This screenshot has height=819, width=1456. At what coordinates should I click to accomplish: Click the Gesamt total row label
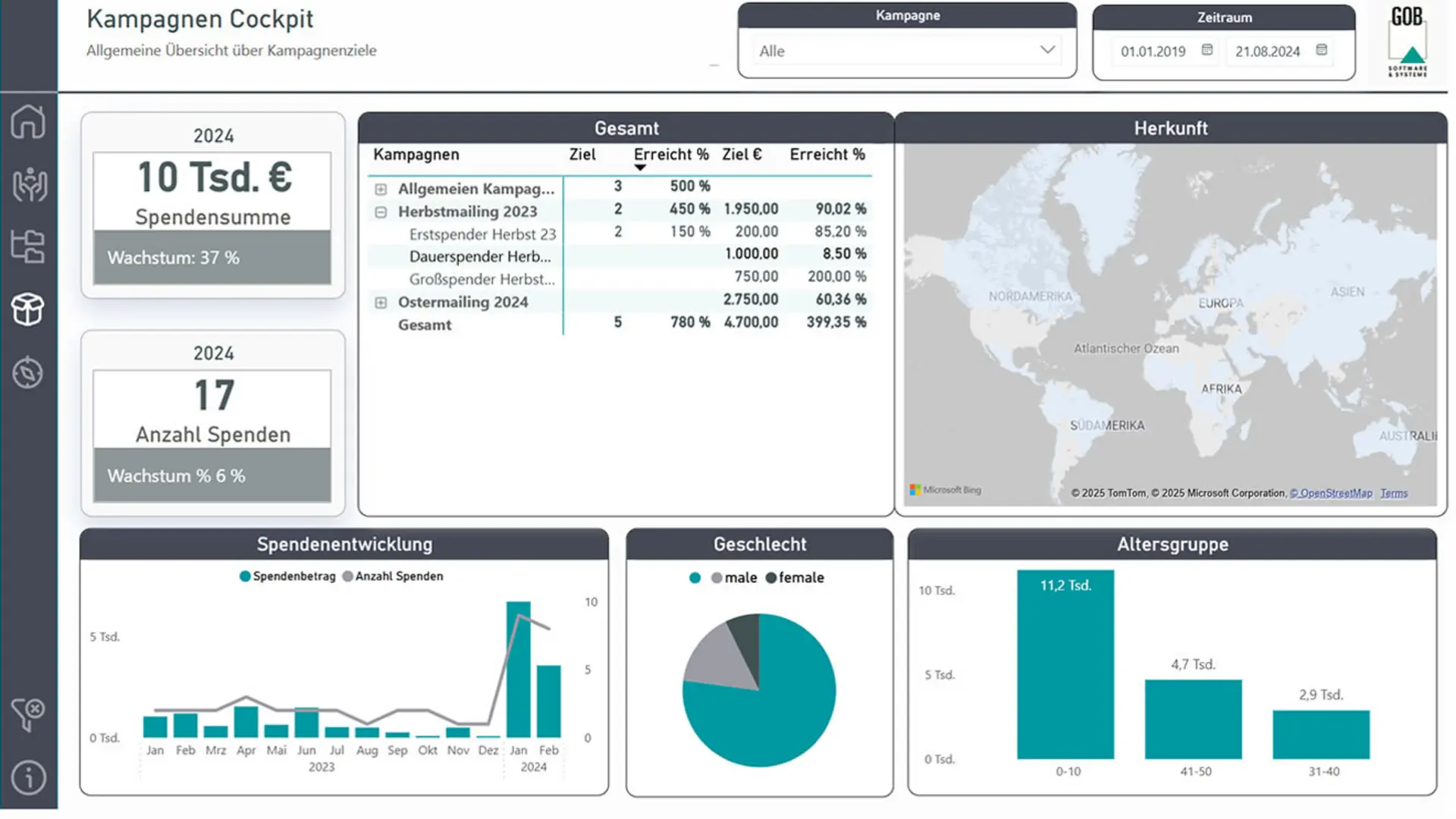click(425, 325)
